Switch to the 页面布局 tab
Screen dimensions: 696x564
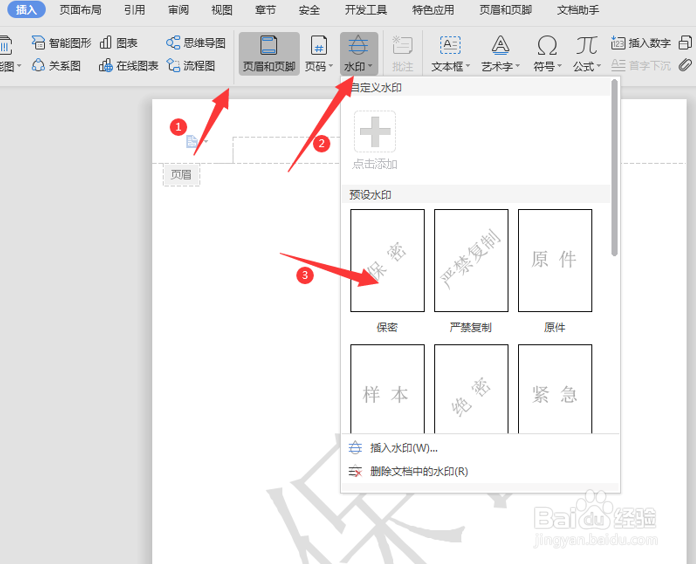tap(80, 10)
